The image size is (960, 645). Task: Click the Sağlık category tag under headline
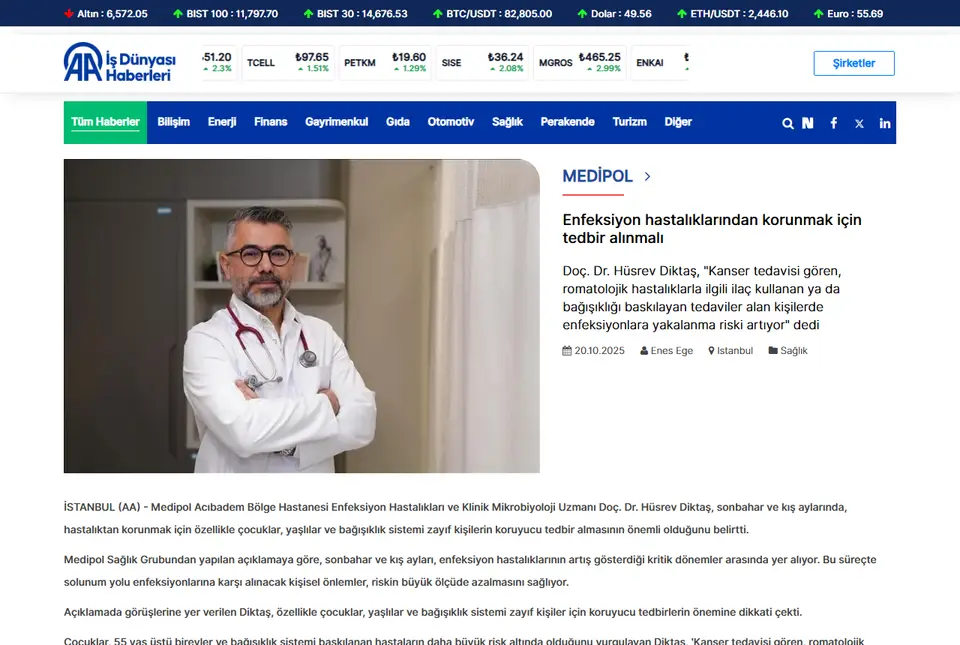tap(793, 351)
